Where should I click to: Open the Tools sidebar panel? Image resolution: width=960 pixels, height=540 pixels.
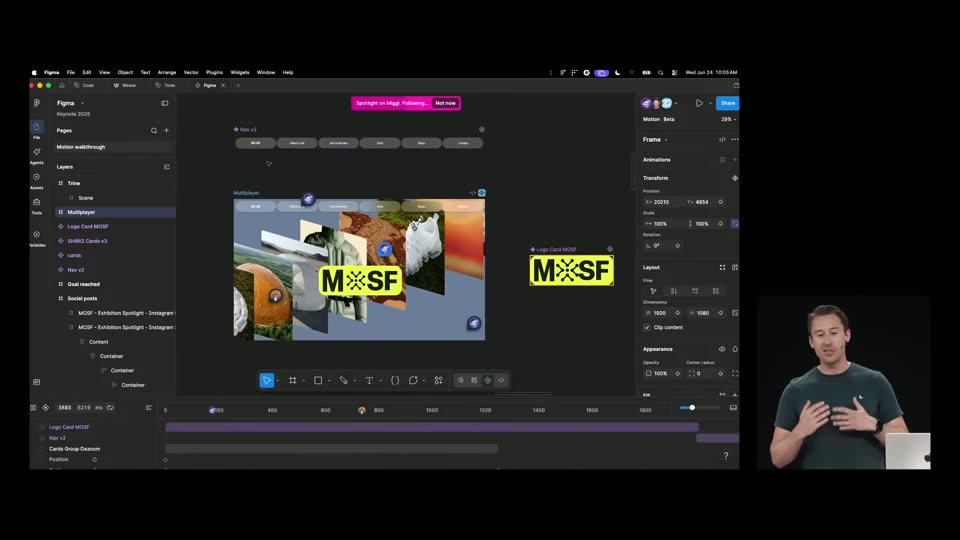37,205
